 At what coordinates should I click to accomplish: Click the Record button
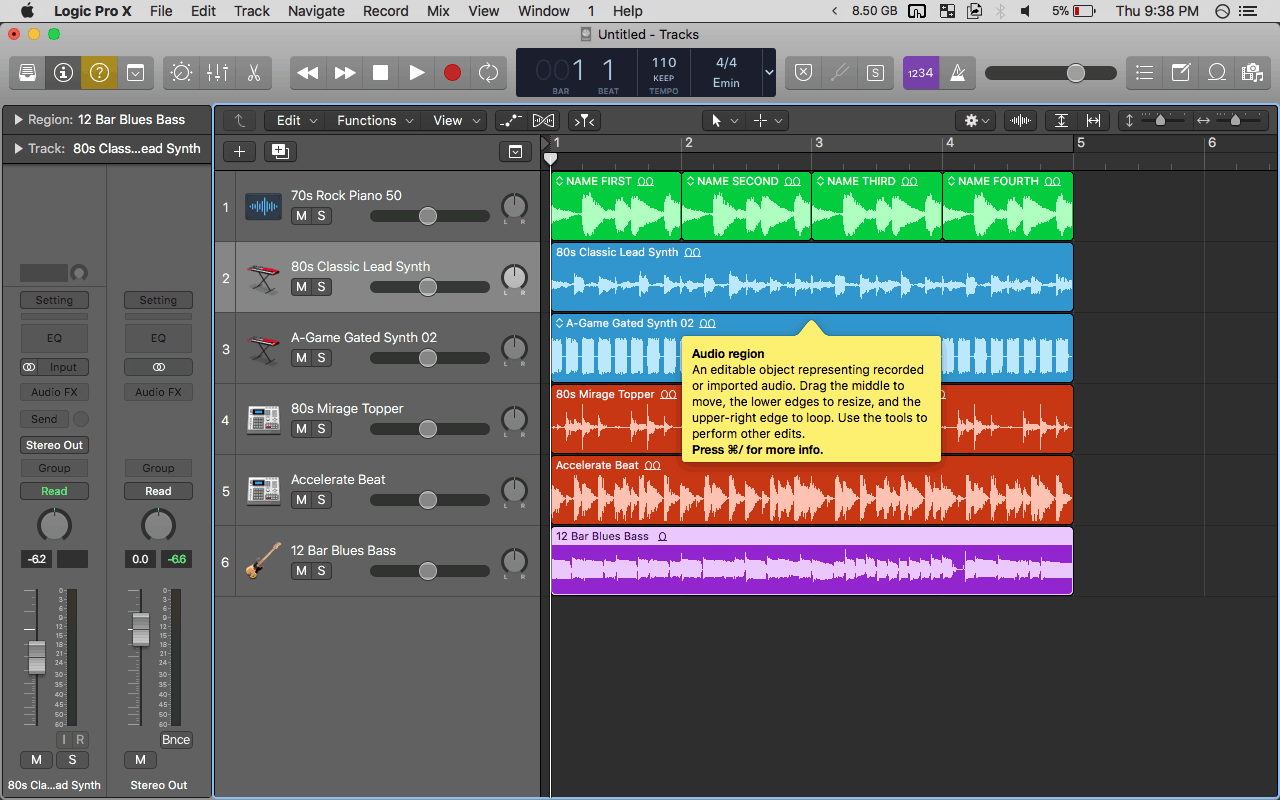pyautogui.click(x=452, y=73)
